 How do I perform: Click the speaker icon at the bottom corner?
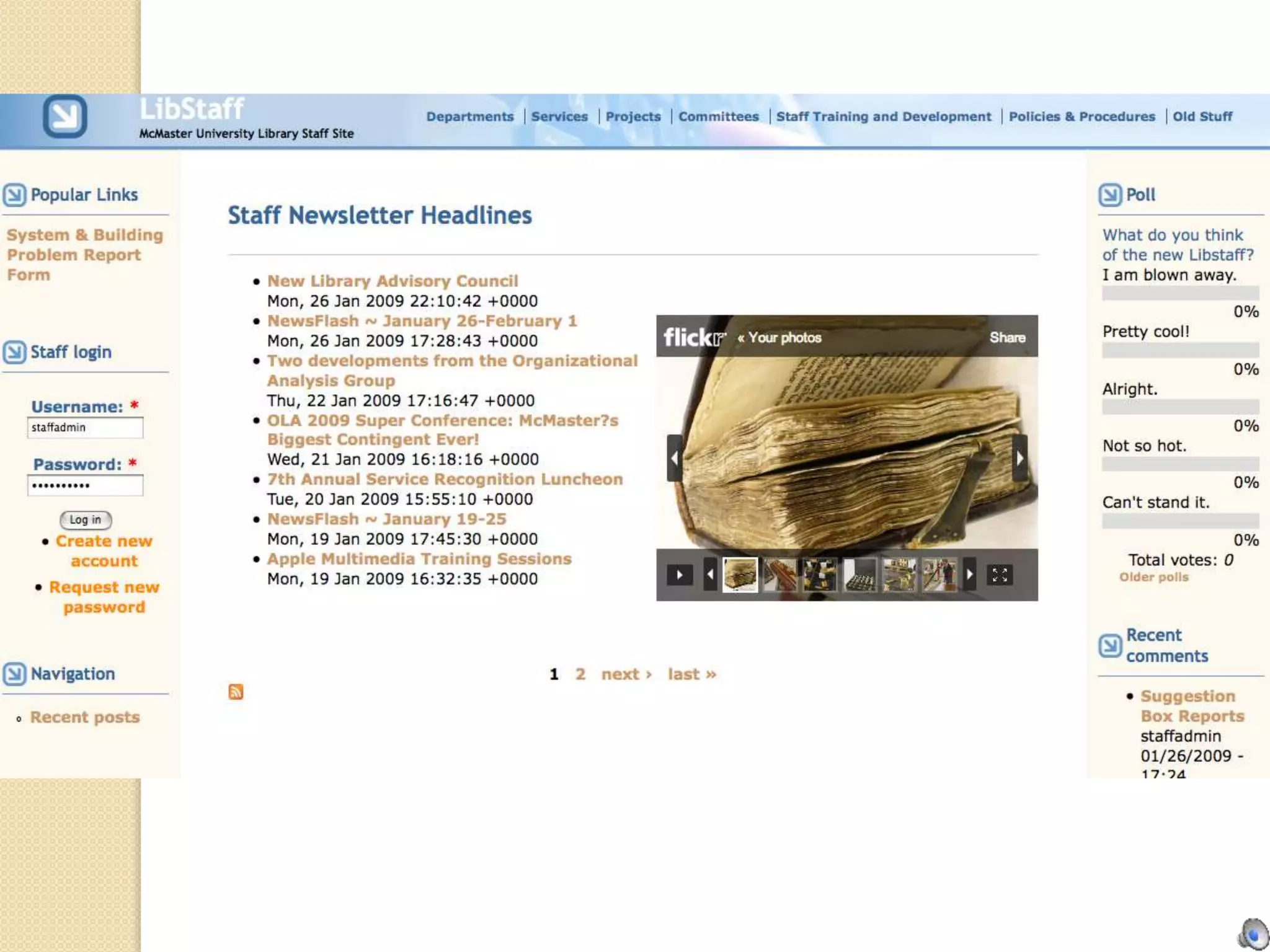pos(1253,934)
